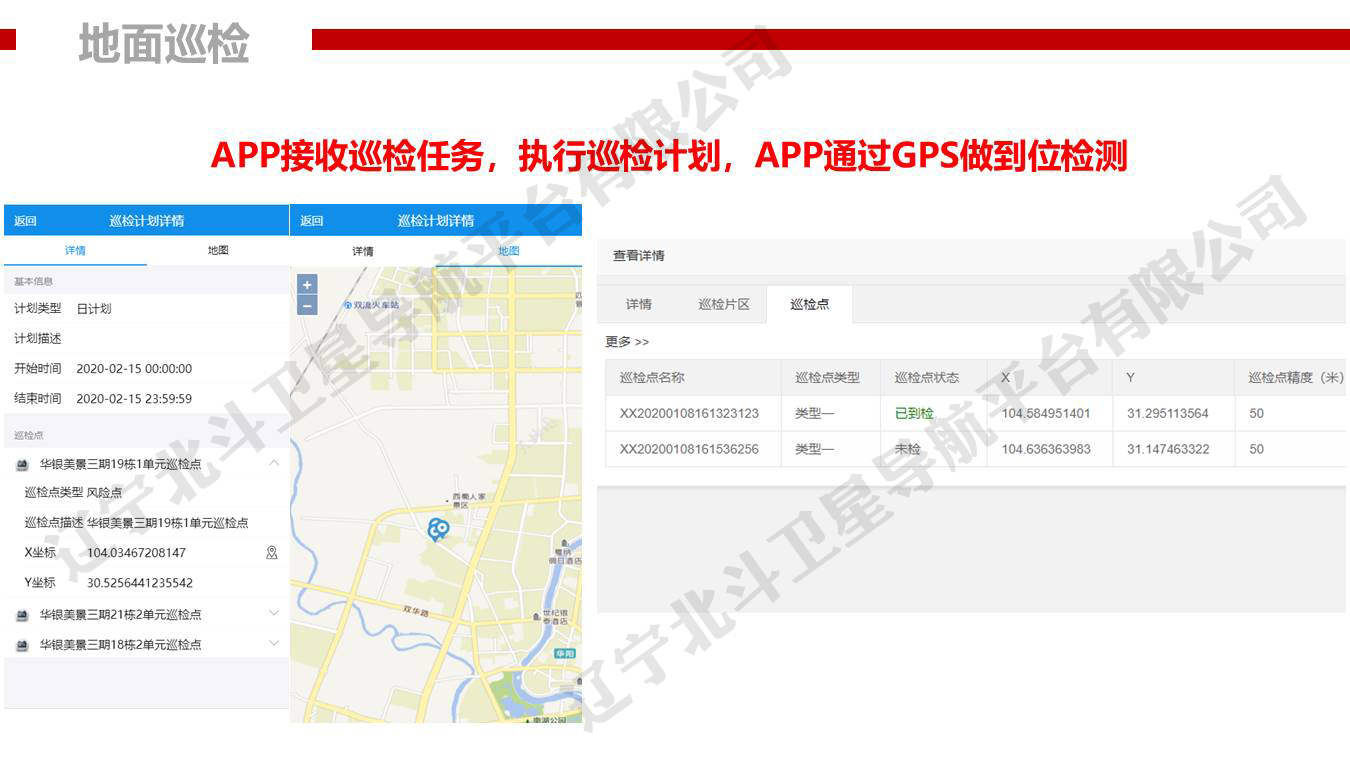Screen dimensions: 1350x759
Task: Click the 计划描述 row
Action: (x=146, y=339)
